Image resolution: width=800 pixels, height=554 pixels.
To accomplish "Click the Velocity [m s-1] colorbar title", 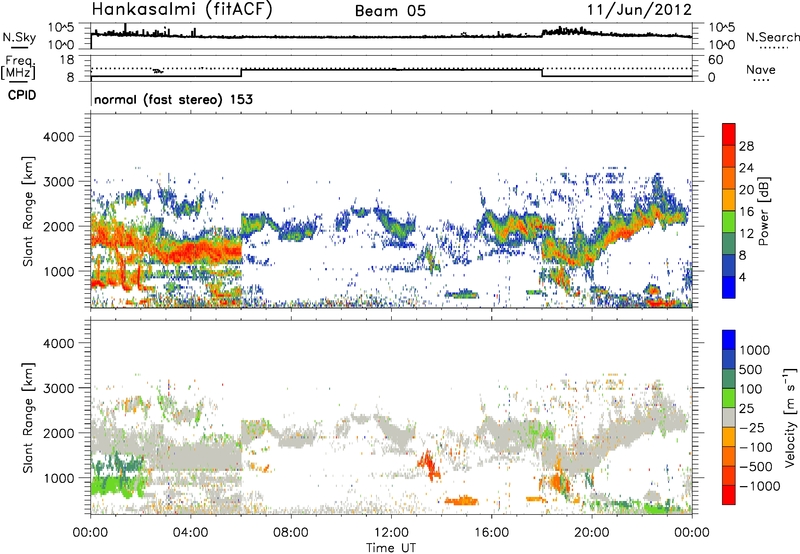I will coord(790,417).
